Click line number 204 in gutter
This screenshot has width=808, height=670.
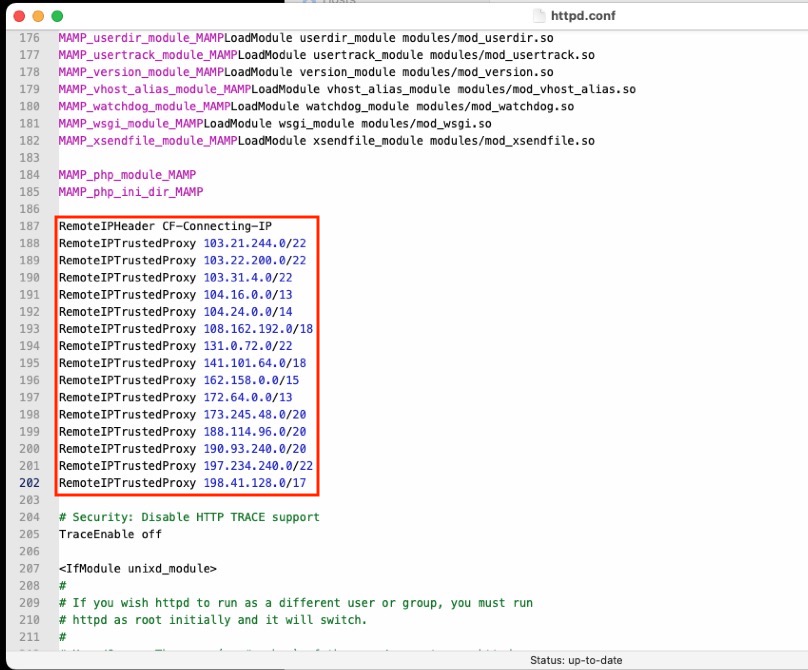(x=29, y=517)
